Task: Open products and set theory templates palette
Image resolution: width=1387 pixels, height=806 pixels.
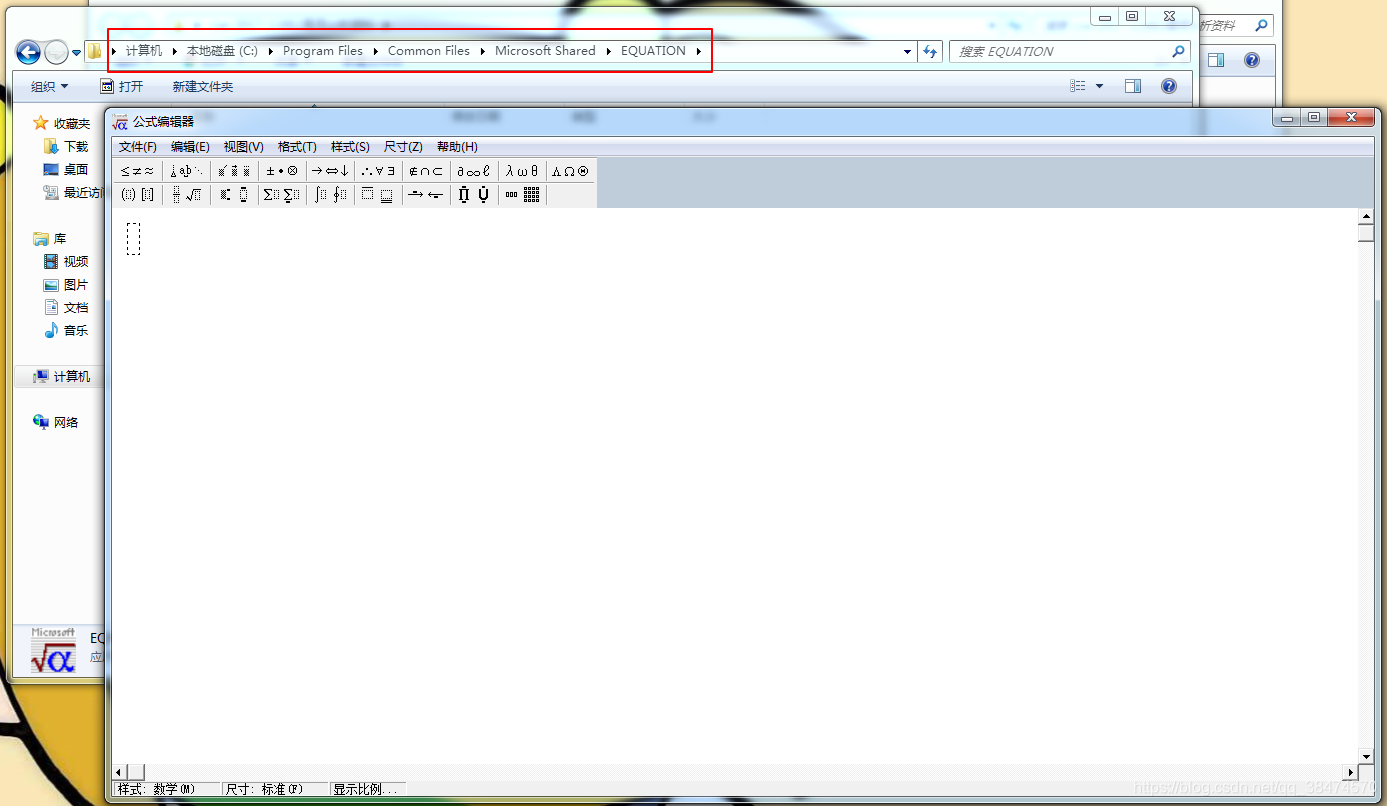Action: (474, 195)
